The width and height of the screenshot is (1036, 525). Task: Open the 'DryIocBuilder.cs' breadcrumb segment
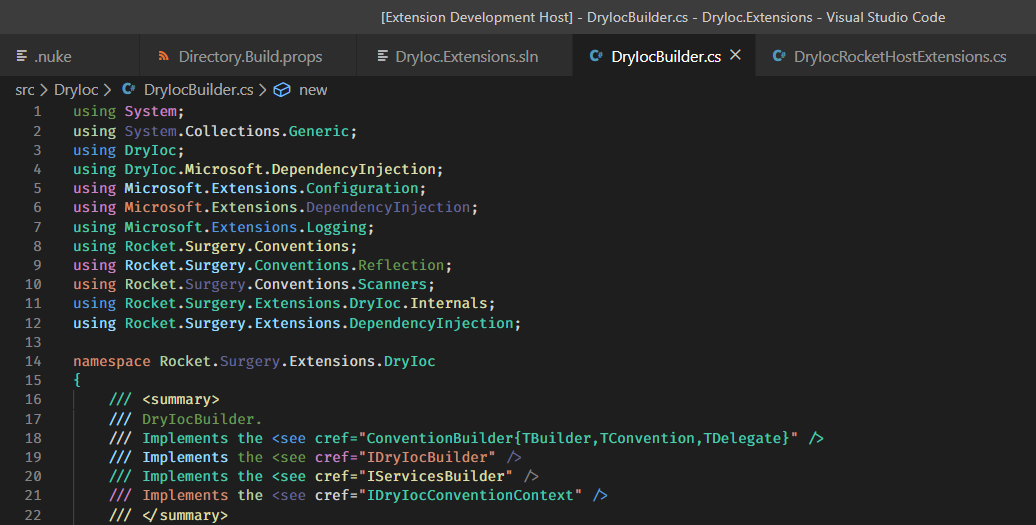(x=198, y=90)
